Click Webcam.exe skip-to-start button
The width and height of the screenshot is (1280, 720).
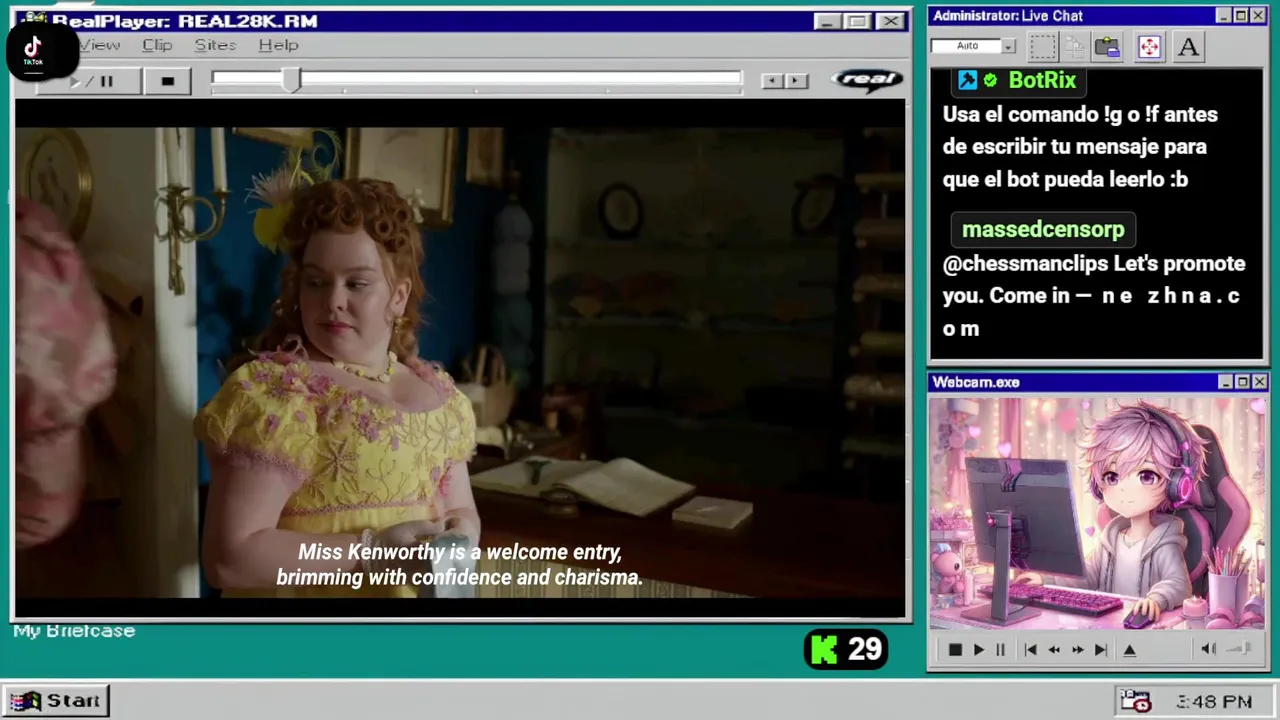(1030, 650)
